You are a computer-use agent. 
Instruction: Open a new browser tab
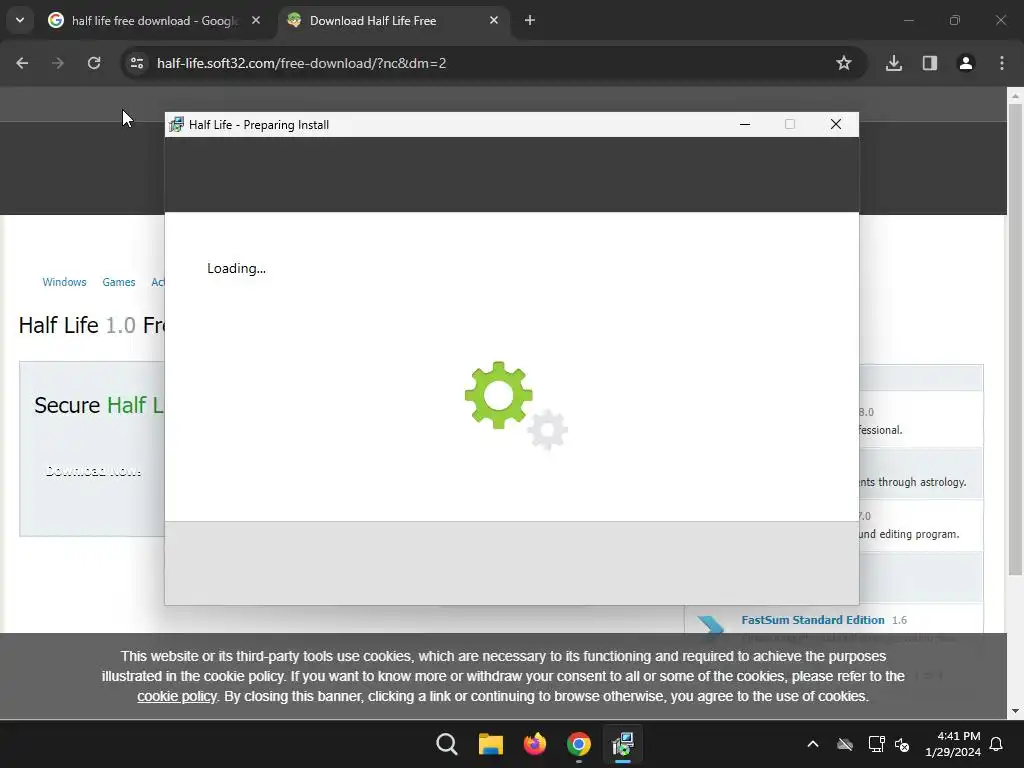530,20
